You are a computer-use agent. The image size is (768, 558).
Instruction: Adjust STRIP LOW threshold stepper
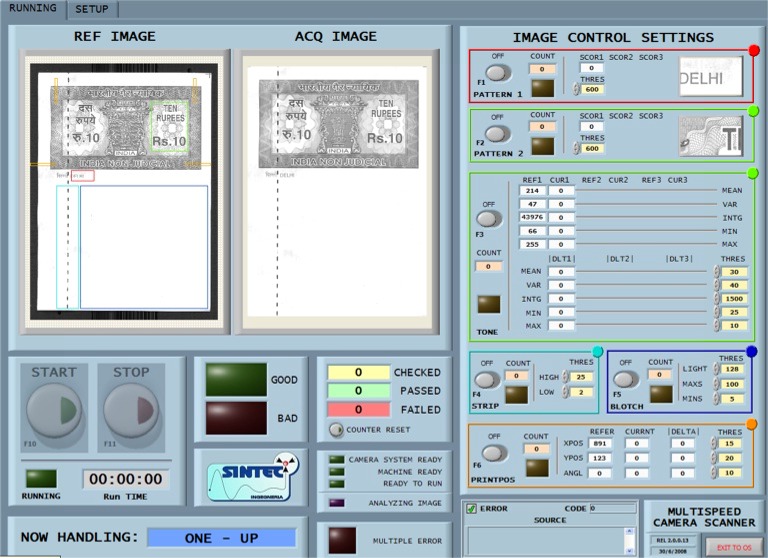(x=565, y=392)
